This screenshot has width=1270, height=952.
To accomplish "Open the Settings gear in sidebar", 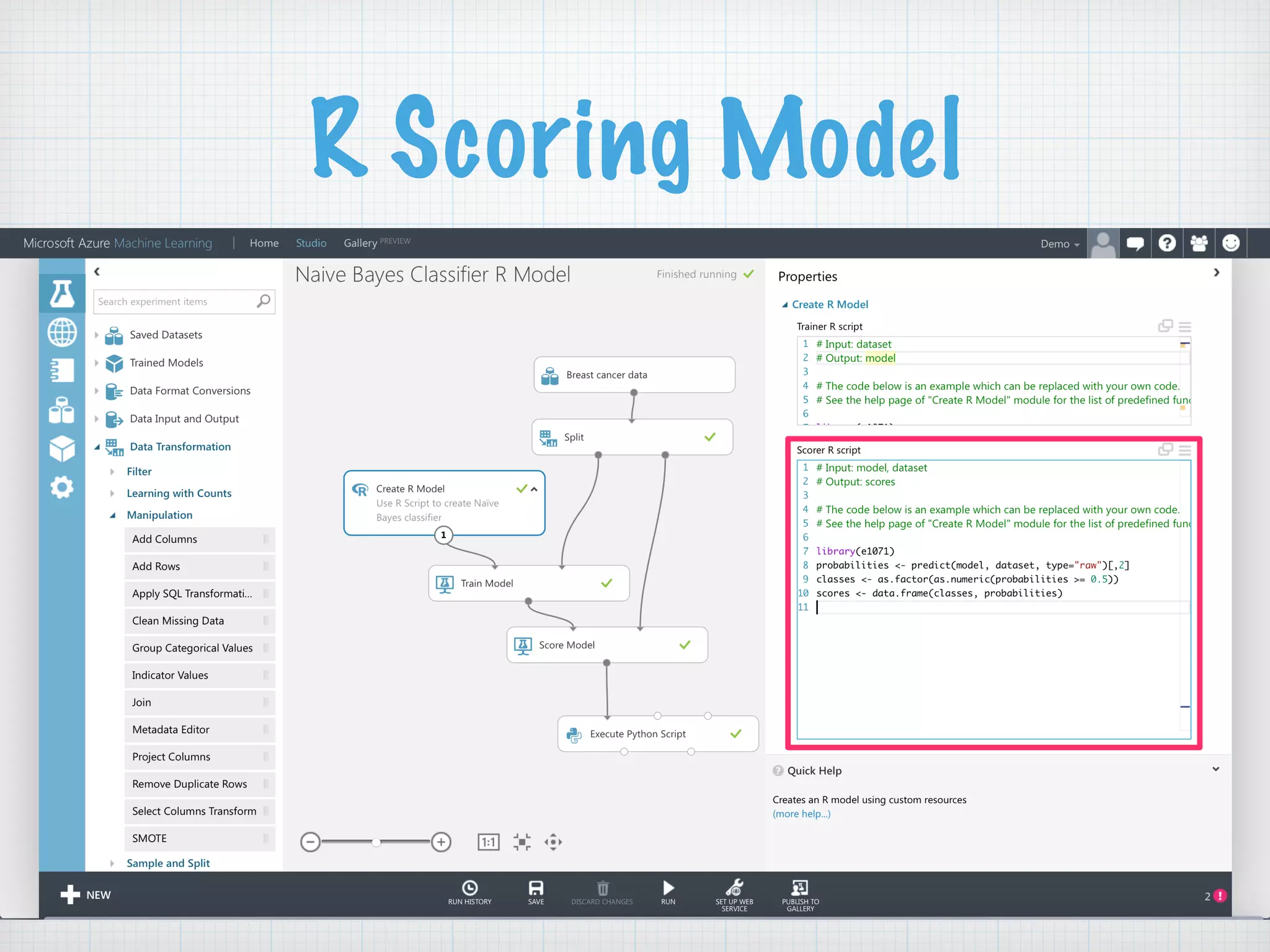I will click(x=62, y=487).
